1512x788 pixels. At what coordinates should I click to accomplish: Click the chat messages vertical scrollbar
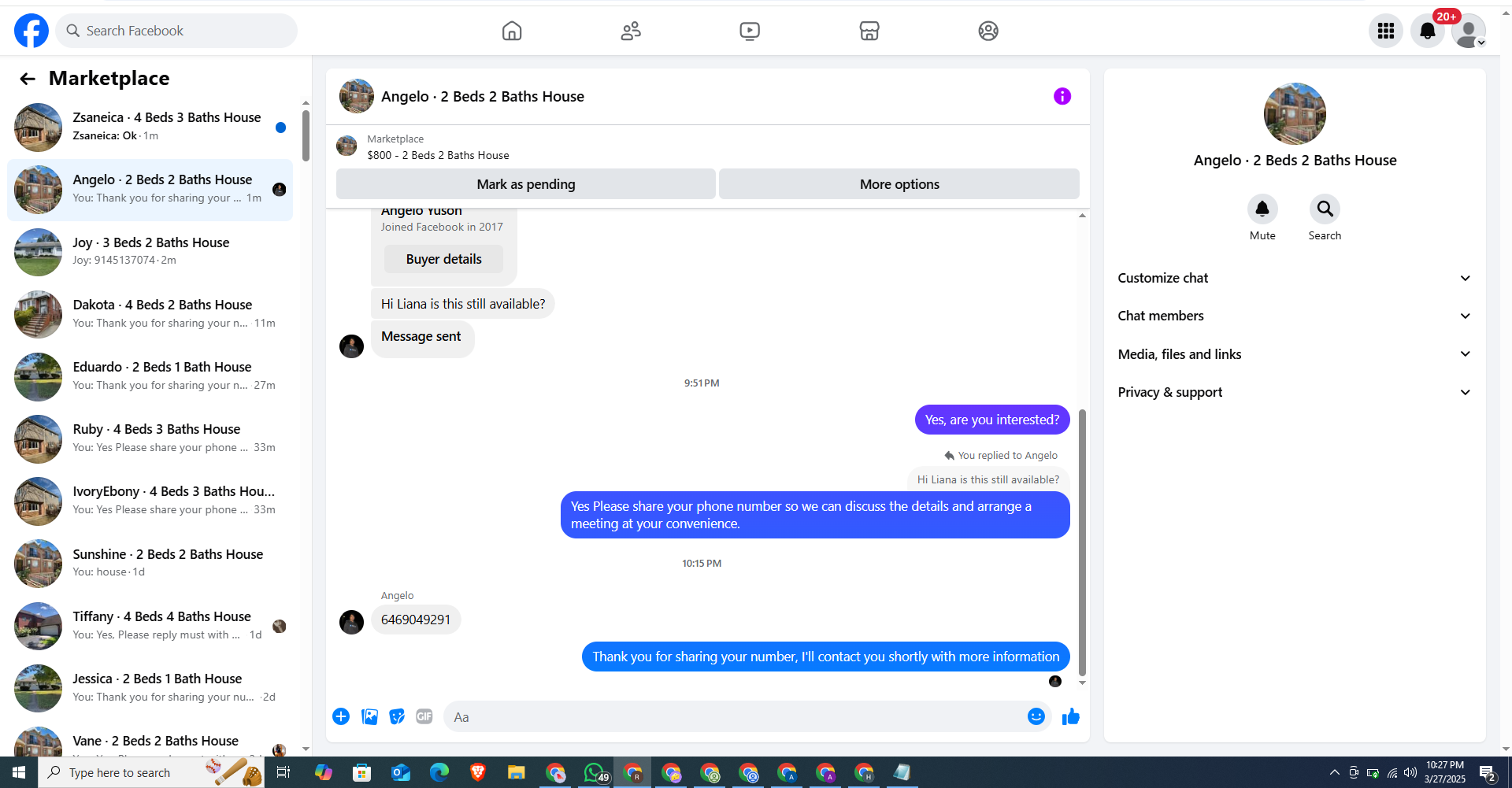tap(1083, 542)
